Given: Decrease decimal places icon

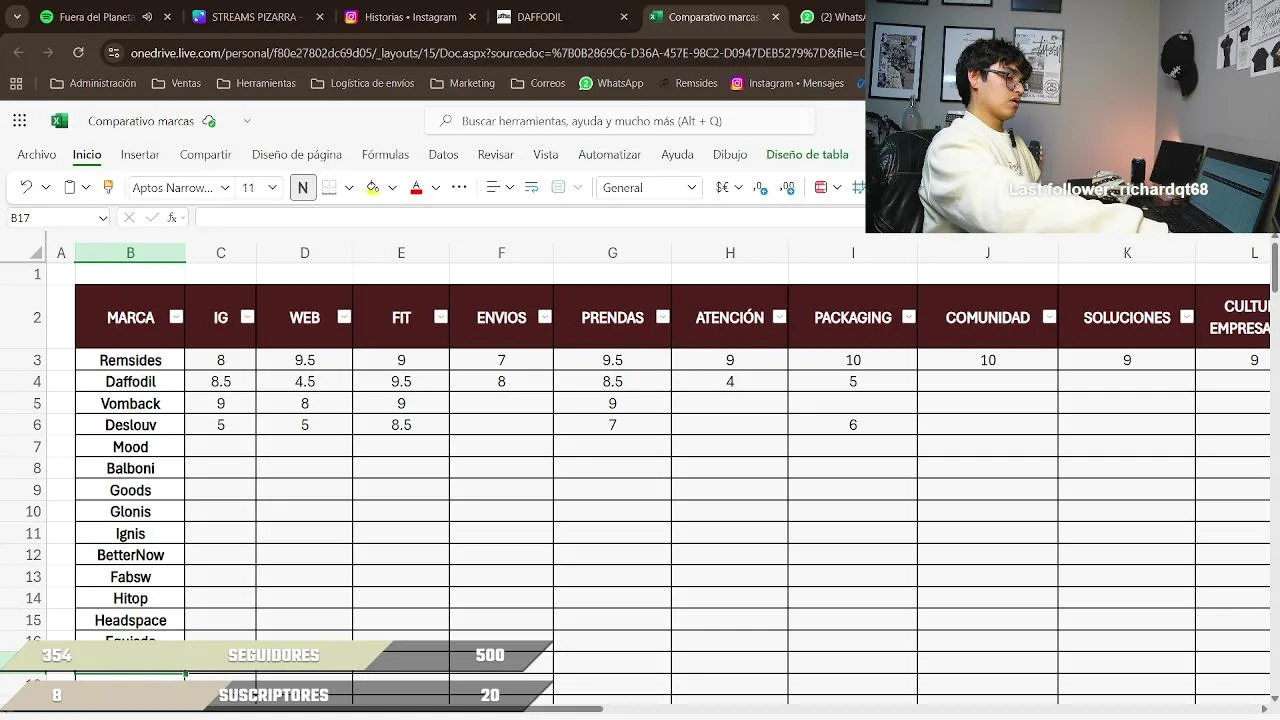Looking at the screenshot, I should 788,187.
